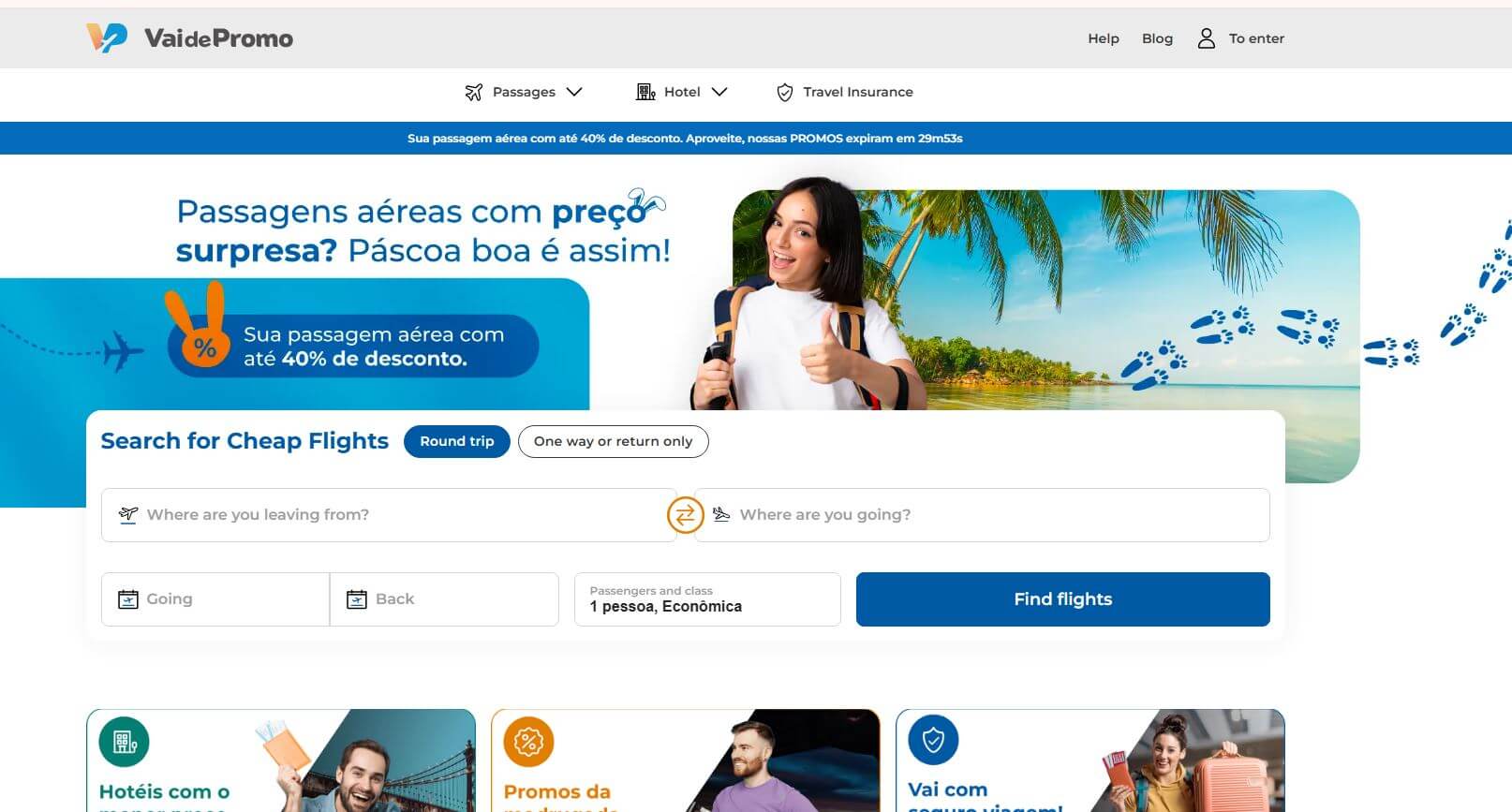Open the Help menu link
This screenshot has height=812, width=1512.
1104,38
